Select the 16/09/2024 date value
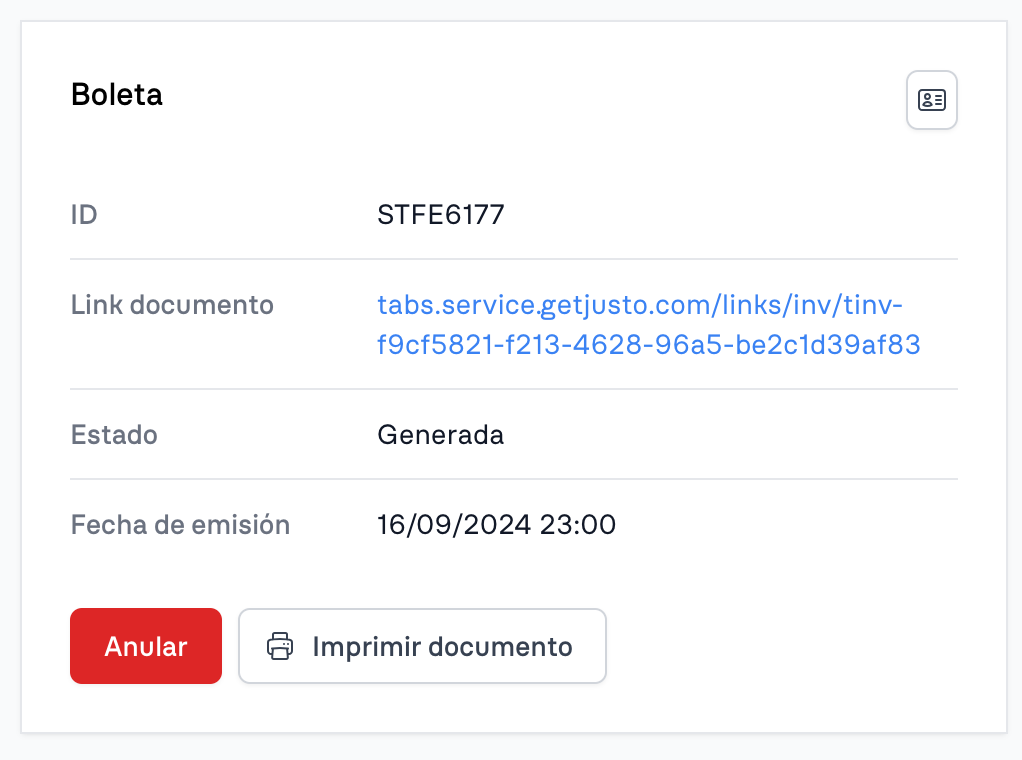The width and height of the screenshot is (1022, 760). click(x=454, y=525)
